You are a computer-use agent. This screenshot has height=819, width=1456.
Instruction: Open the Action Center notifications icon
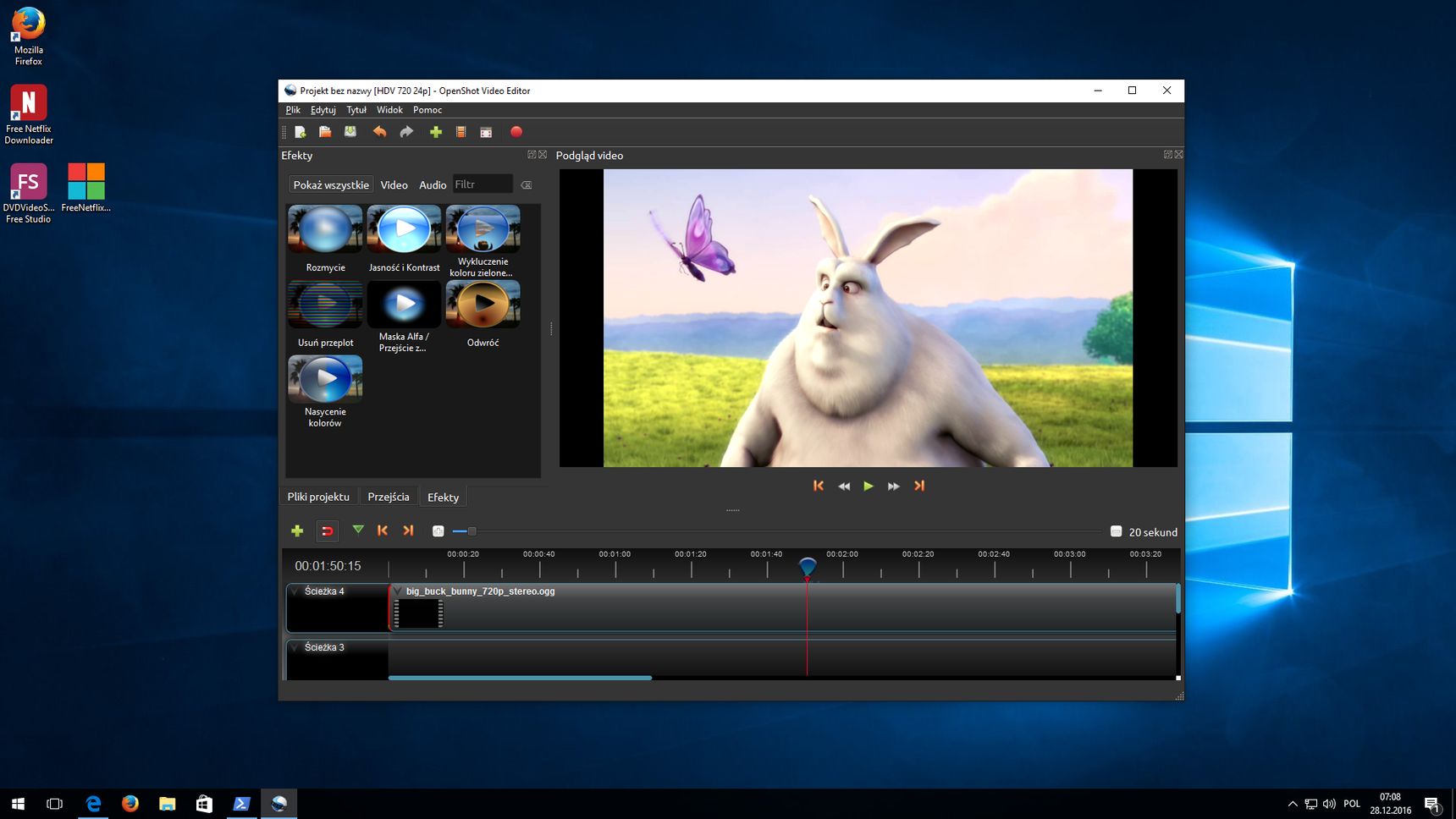tap(1431, 805)
